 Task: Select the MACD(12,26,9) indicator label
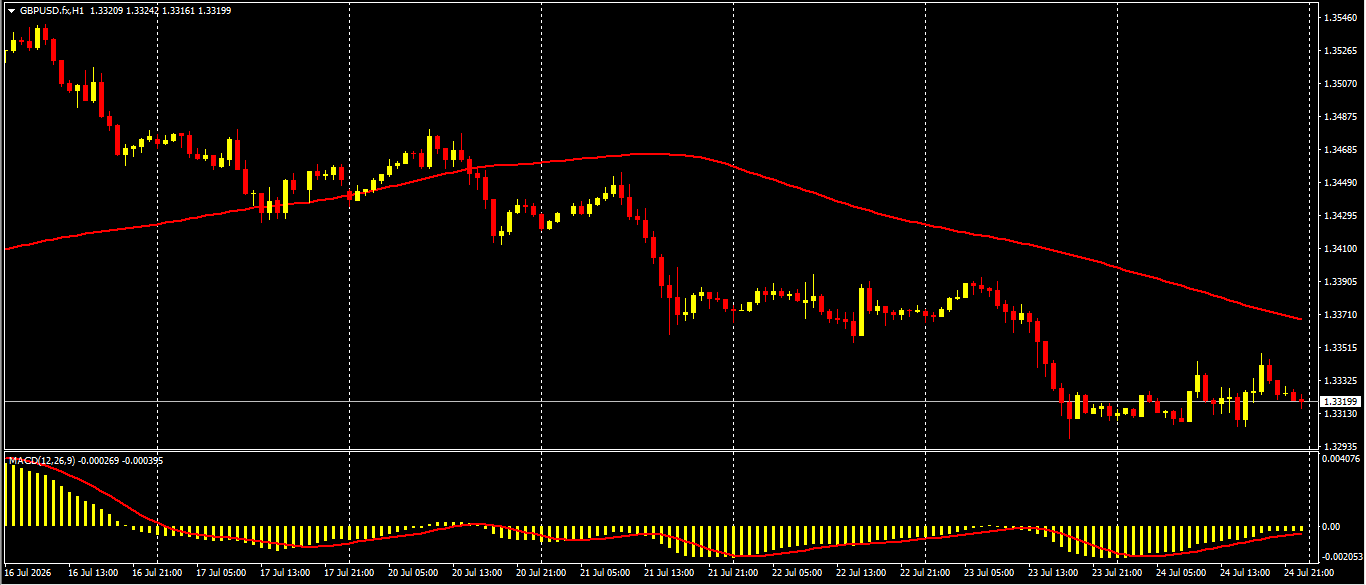tap(44, 460)
